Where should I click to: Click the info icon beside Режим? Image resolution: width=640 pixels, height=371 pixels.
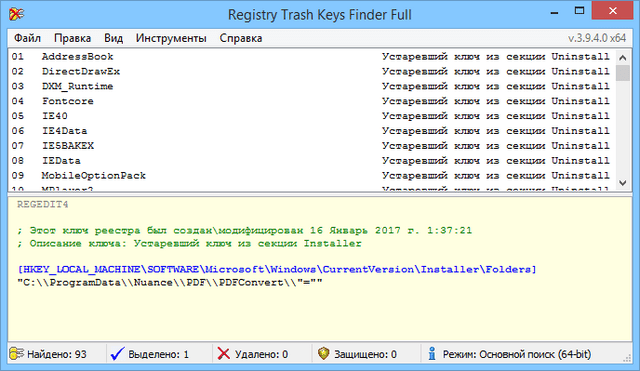(x=432, y=353)
